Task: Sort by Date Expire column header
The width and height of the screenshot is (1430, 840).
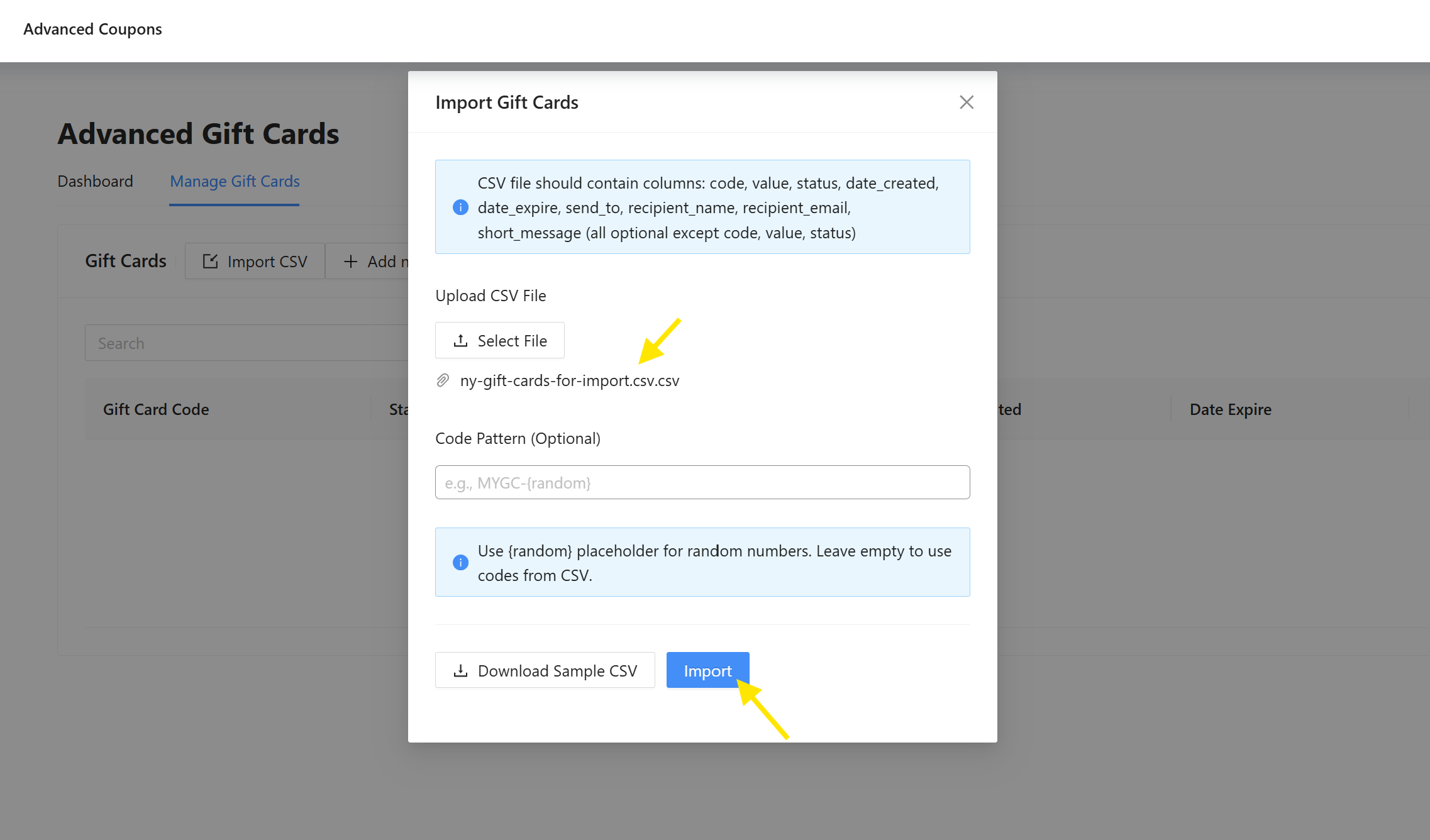Action: 1230,409
